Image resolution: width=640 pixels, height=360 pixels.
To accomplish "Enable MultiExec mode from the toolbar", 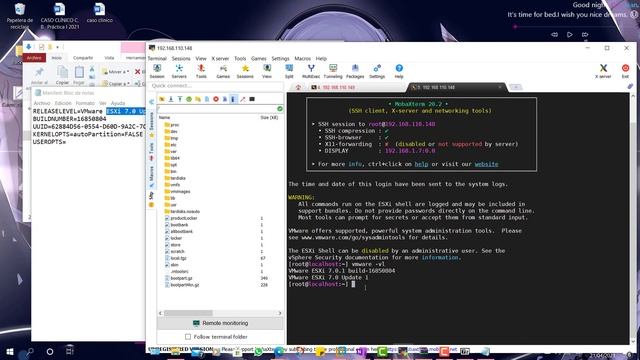I will click(311, 71).
